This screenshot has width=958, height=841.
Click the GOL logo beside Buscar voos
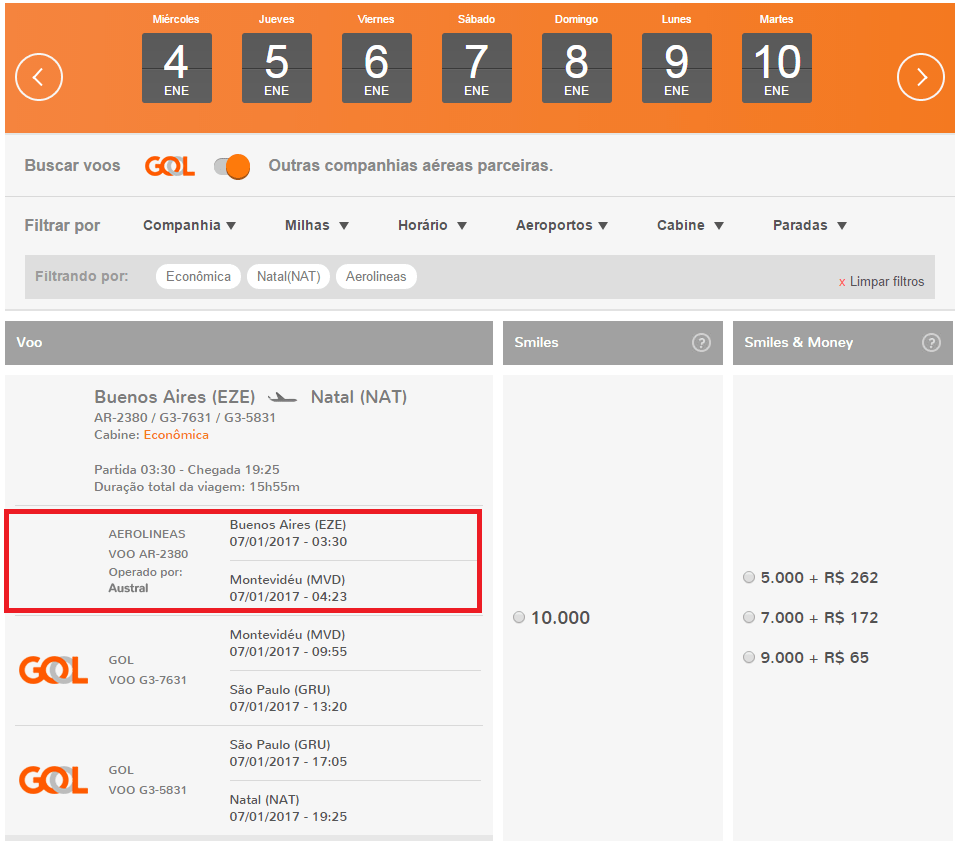point(170,166)
